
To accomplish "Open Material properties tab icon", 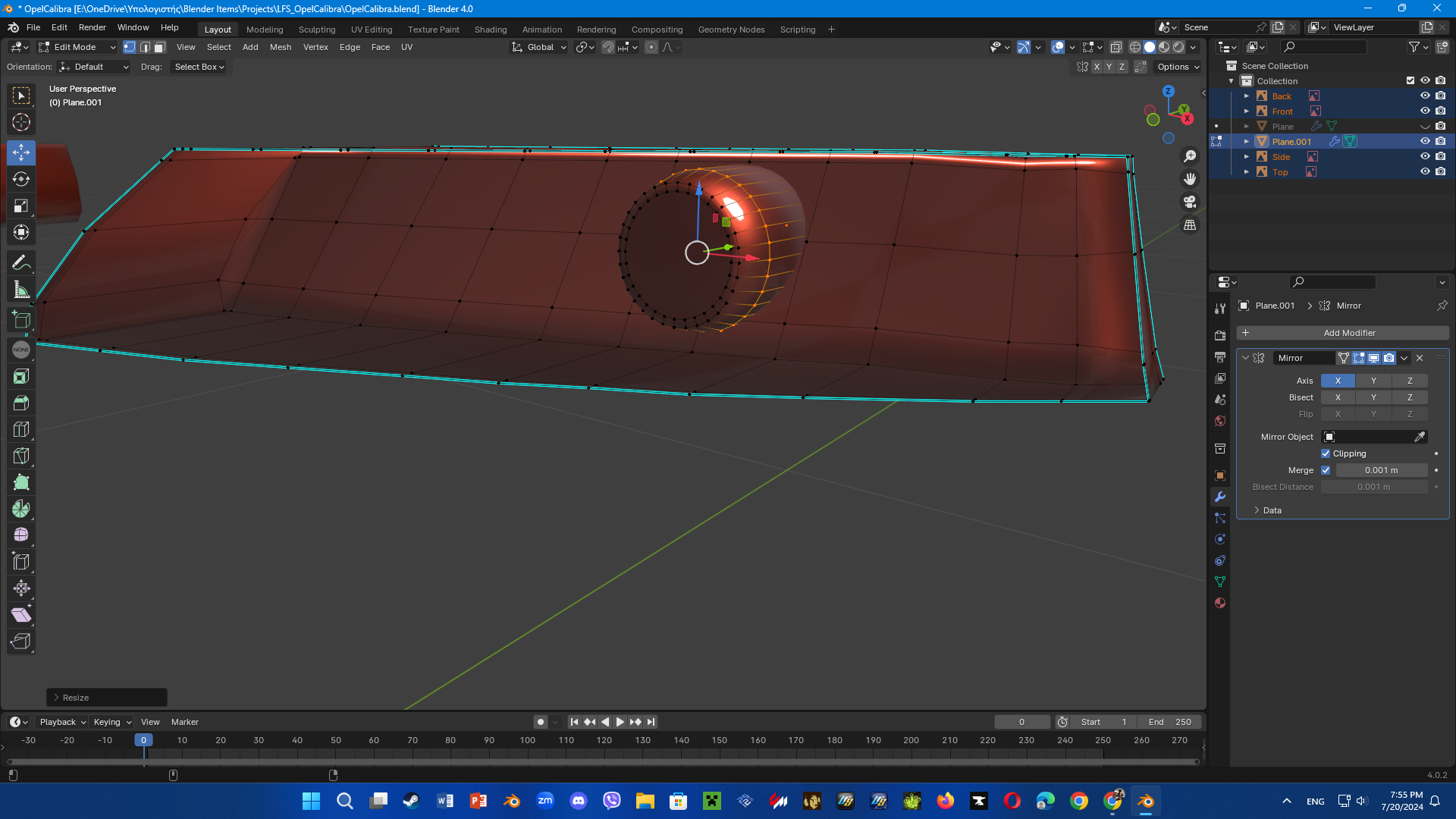I will click(1220, 603).
